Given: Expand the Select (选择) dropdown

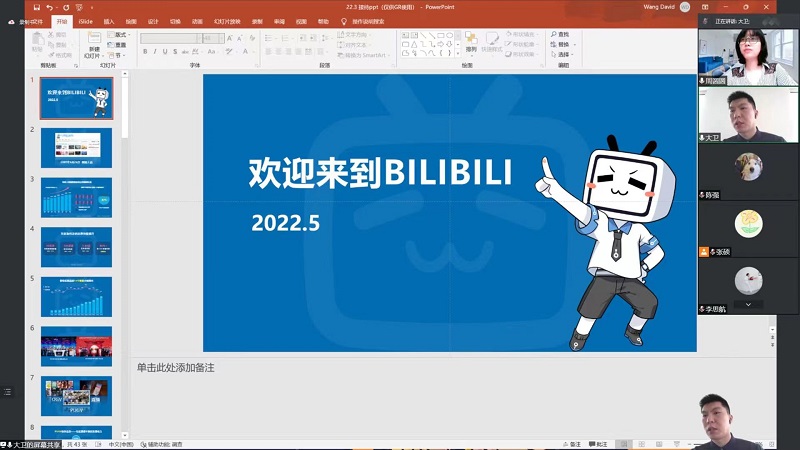Looking at the screenshot, I should click(x=563, y=55).
